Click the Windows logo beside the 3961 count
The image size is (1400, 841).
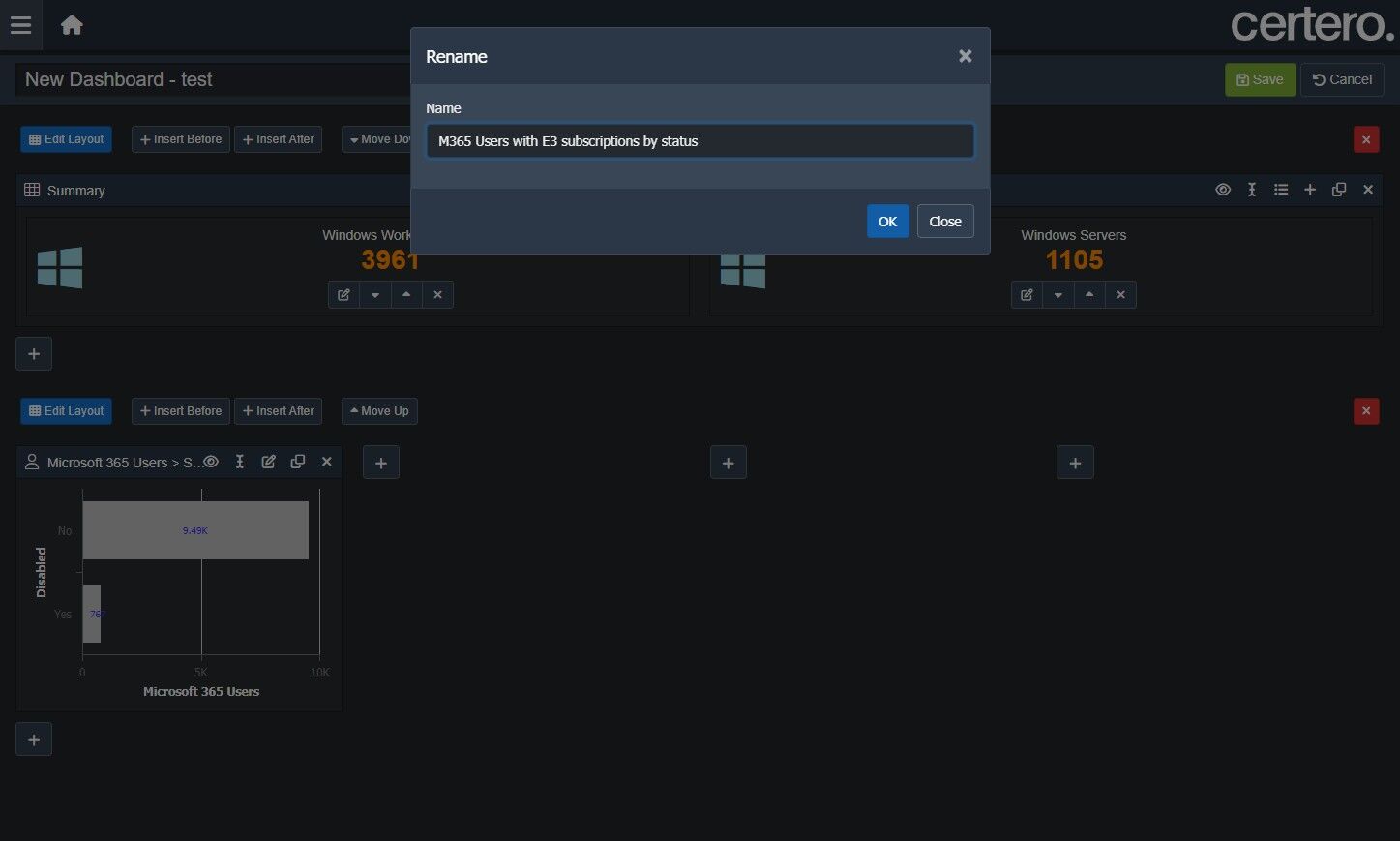pyautogui.click(x=60, y=267)
